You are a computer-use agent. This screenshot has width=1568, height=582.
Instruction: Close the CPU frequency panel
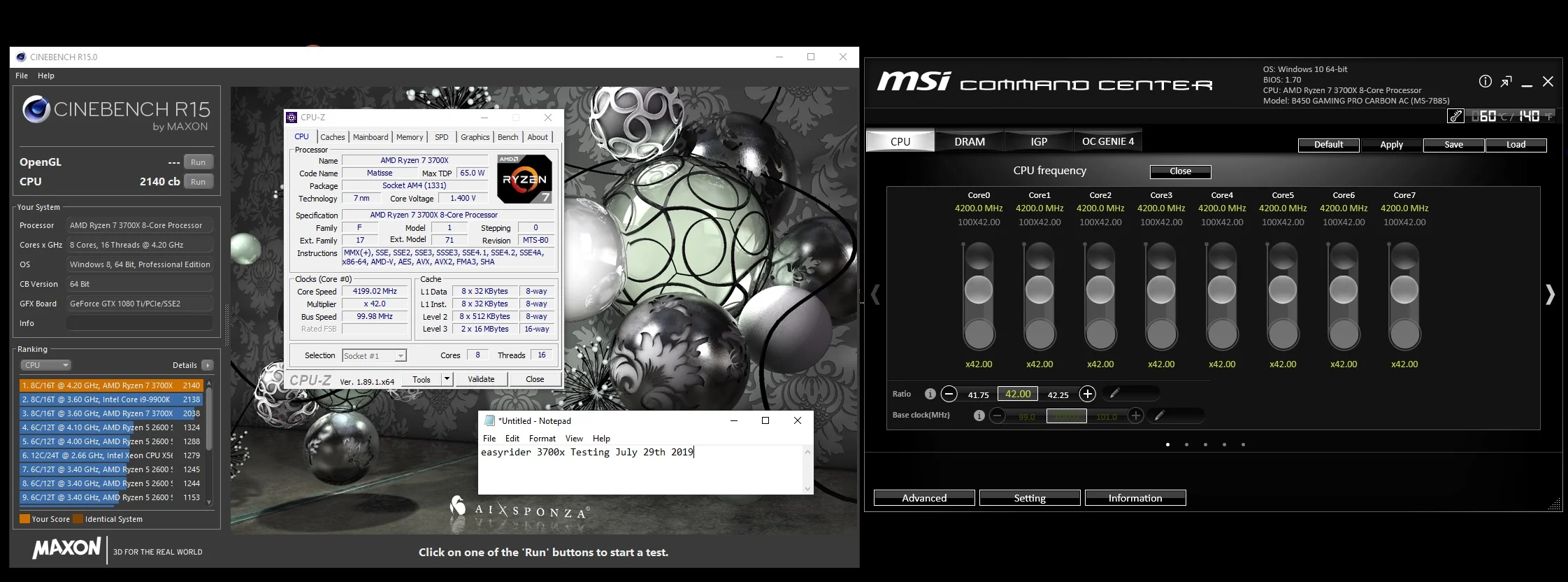[1180, 171]
